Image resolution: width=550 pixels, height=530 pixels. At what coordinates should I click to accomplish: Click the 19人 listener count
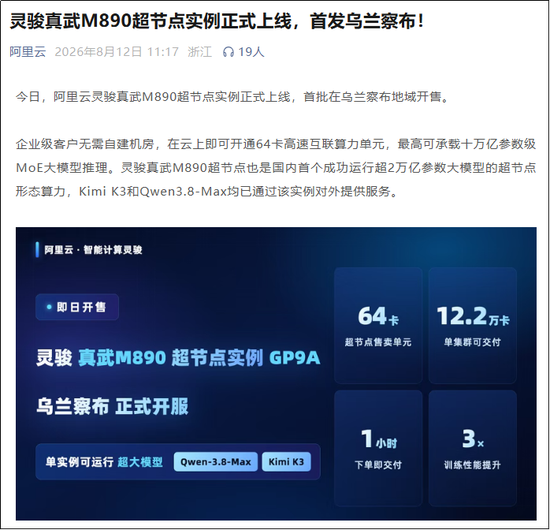(251, 52)
